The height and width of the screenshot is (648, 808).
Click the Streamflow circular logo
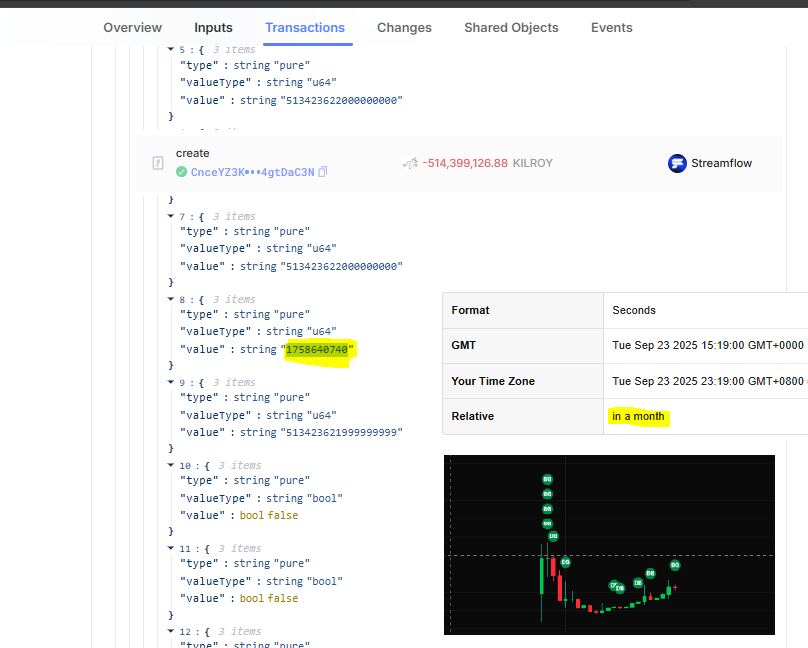(x=679, y=163)
